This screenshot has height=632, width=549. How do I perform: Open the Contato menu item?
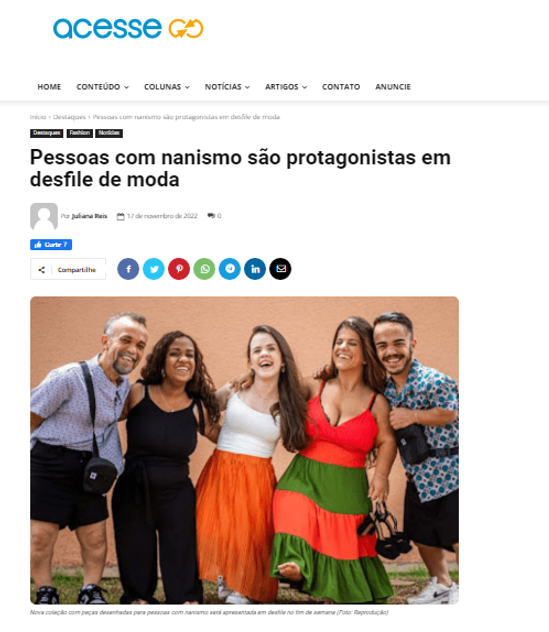pyautogui.click(x=341, y=87)
